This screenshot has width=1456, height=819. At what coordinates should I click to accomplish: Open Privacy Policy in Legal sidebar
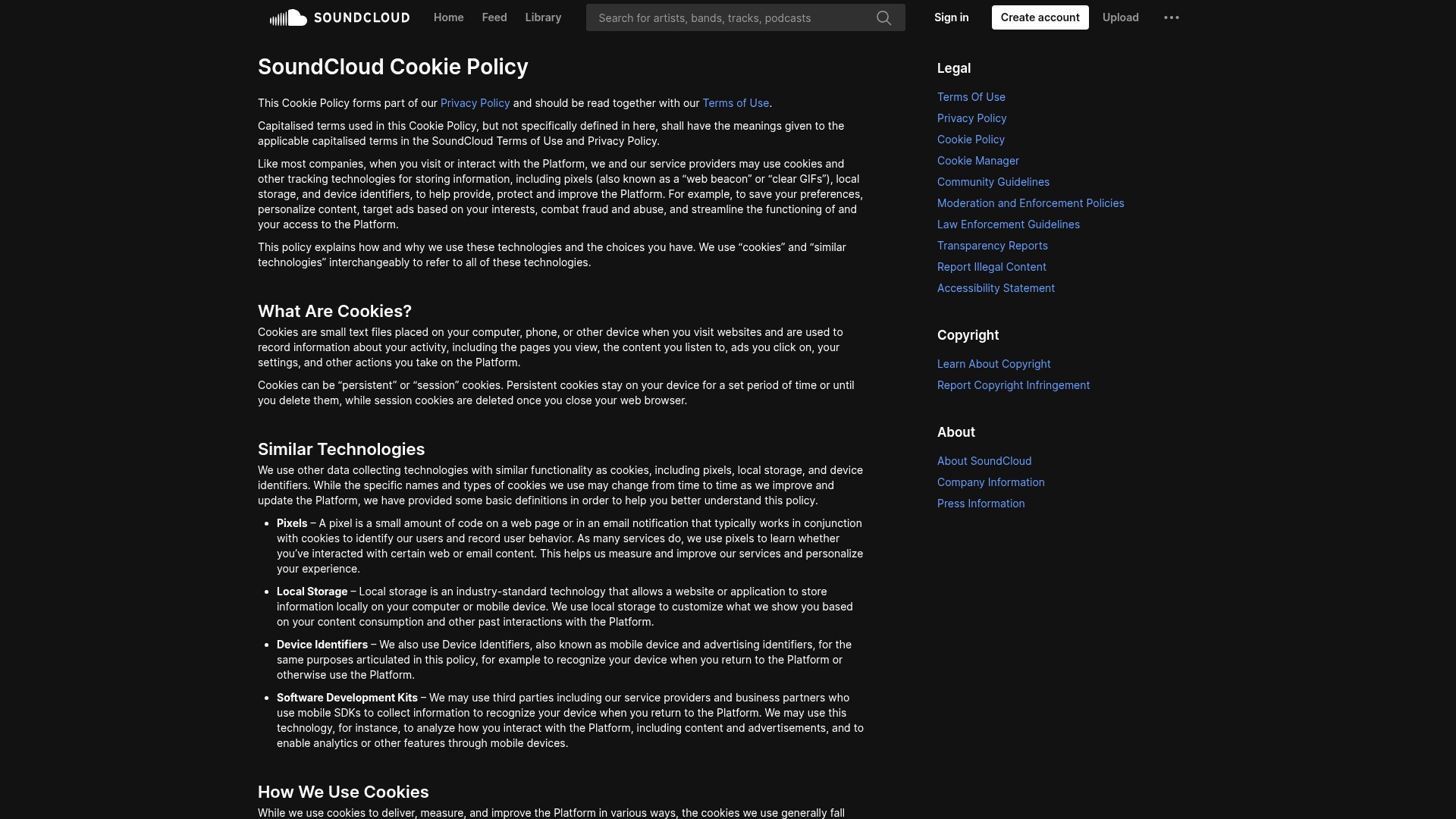[x=972, y=118]
